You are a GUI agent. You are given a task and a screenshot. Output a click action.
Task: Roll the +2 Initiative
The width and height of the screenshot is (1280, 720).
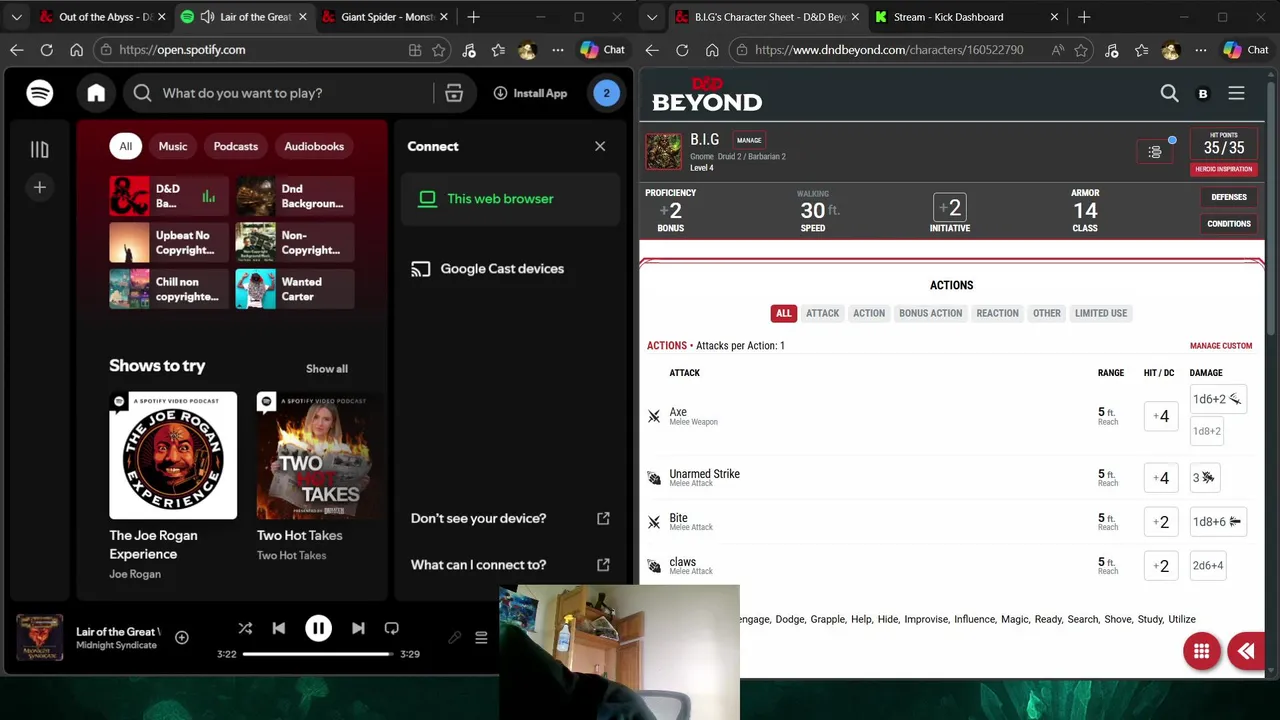point(950,208)
